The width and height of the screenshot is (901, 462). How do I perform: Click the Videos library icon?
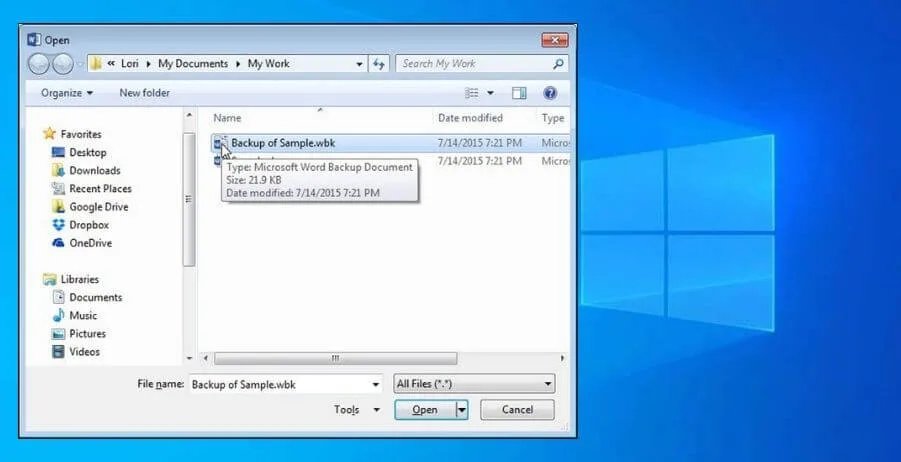pos(58,352)
